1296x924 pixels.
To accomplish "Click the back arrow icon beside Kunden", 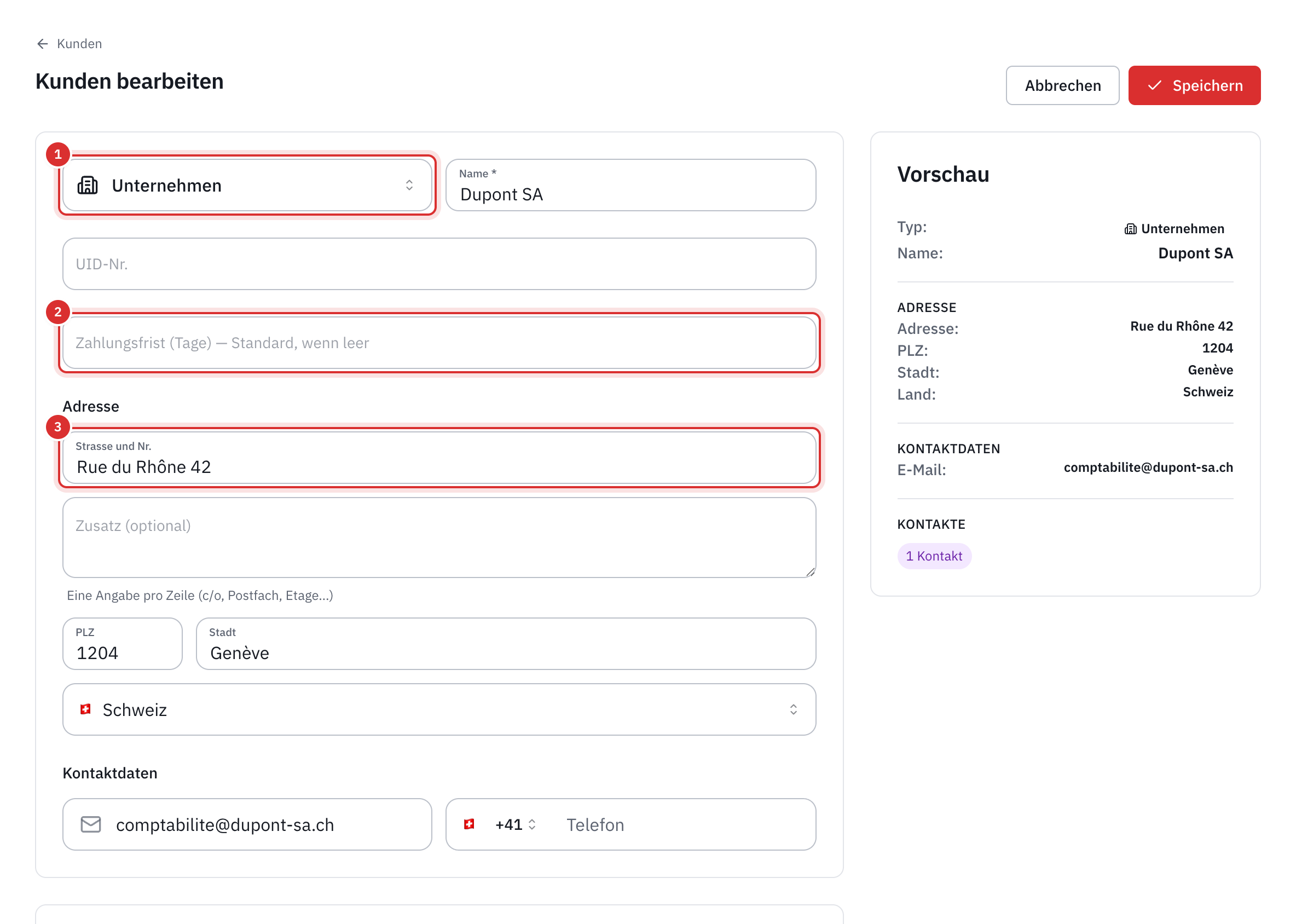I will pyautogui.click(x=42, y=44).
